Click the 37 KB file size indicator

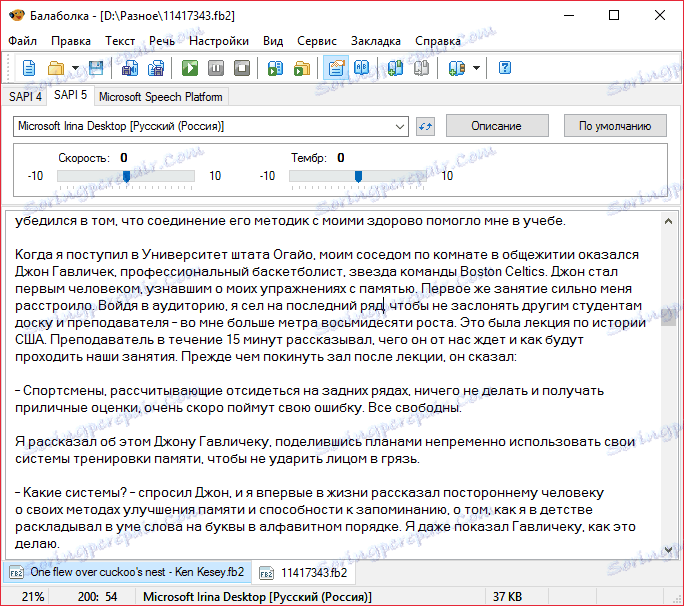[x=507, y=596]
